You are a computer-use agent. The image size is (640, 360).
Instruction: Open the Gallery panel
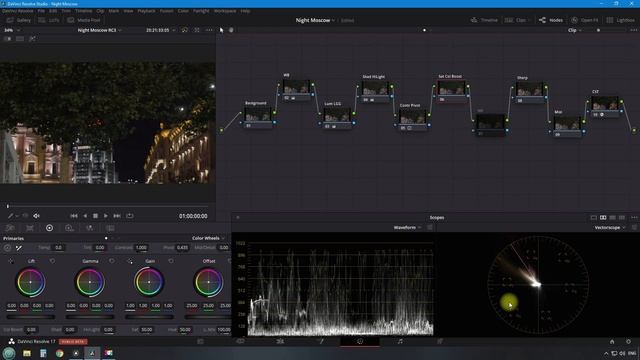(19, 20)
